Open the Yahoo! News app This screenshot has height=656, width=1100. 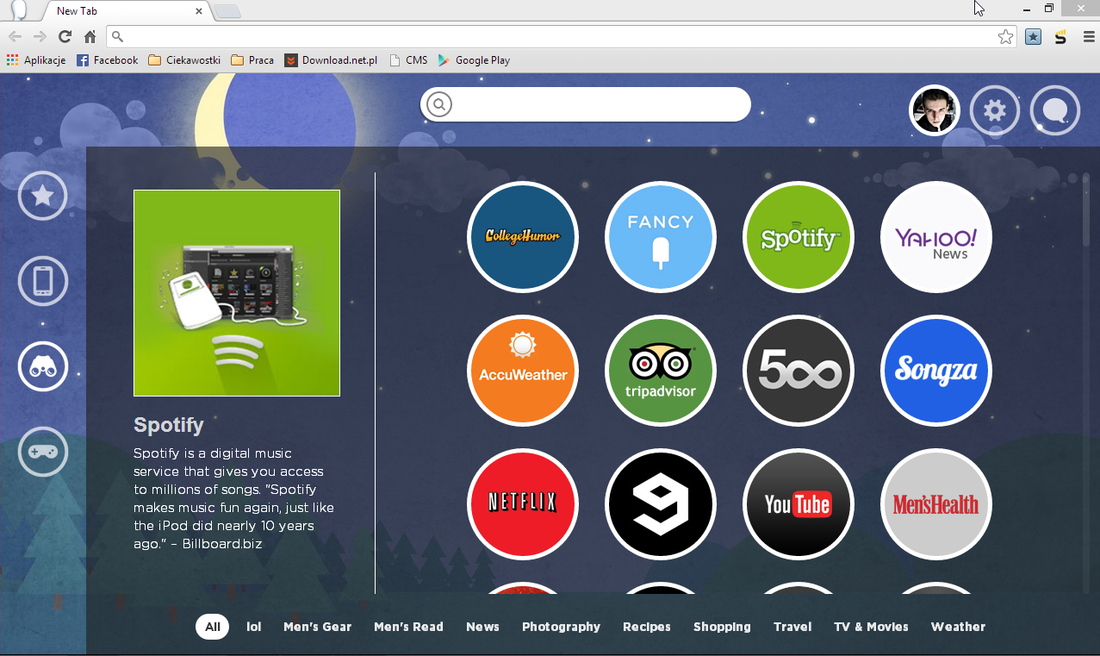[x=936, y=236]
